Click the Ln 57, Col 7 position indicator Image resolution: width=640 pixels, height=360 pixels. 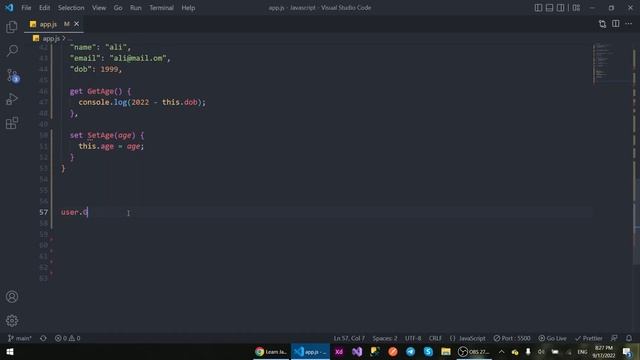click(349, 338)
